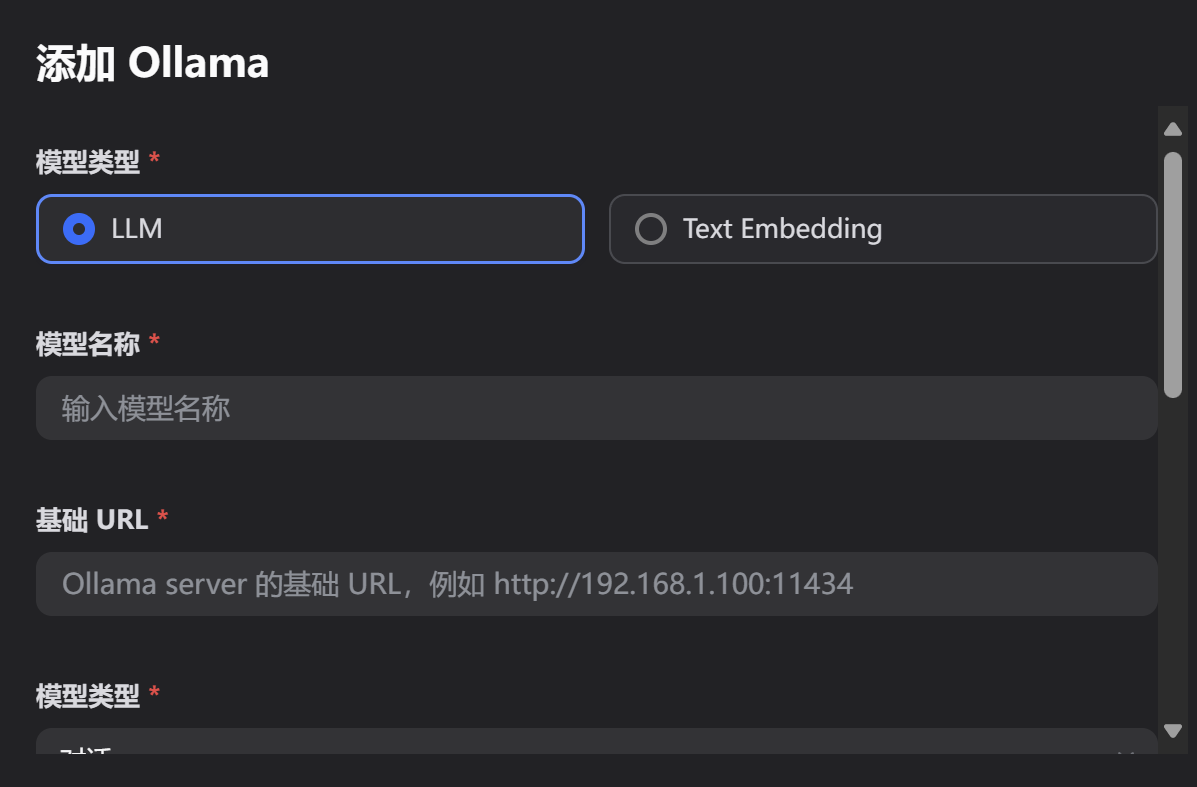Viewport: 1197px width, 787px height.
Task: Click the 添加 Ollama dialog title
Action: coord(150,62)
